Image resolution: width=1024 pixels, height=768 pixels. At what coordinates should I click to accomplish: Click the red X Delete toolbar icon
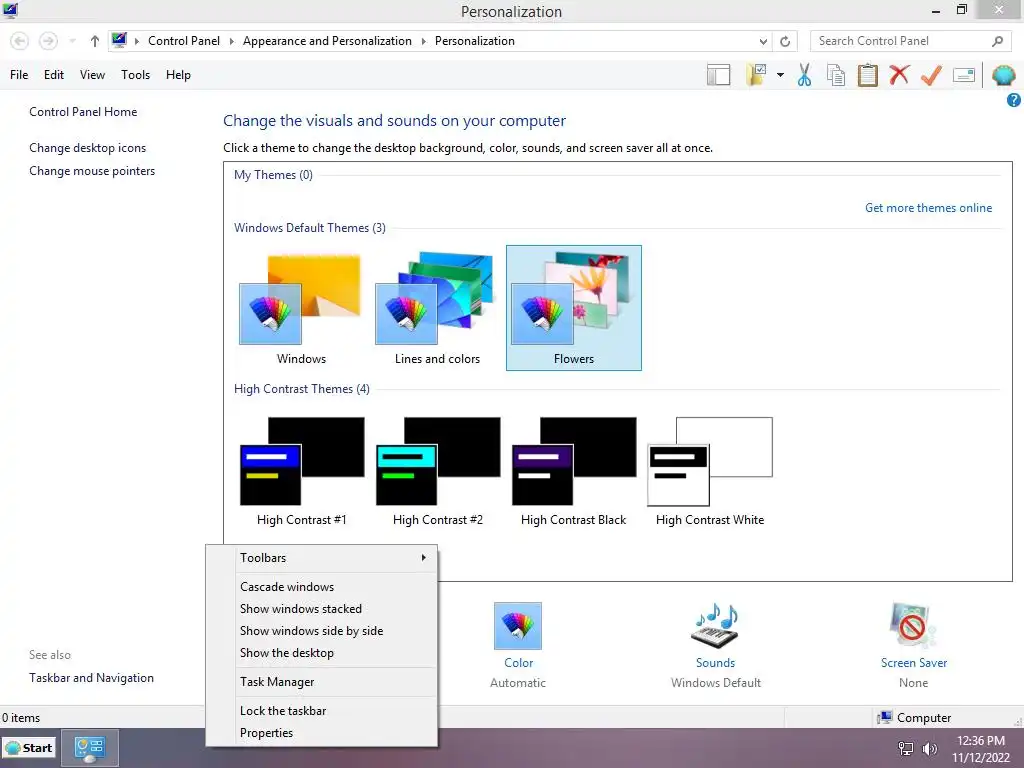click(899, 74)
